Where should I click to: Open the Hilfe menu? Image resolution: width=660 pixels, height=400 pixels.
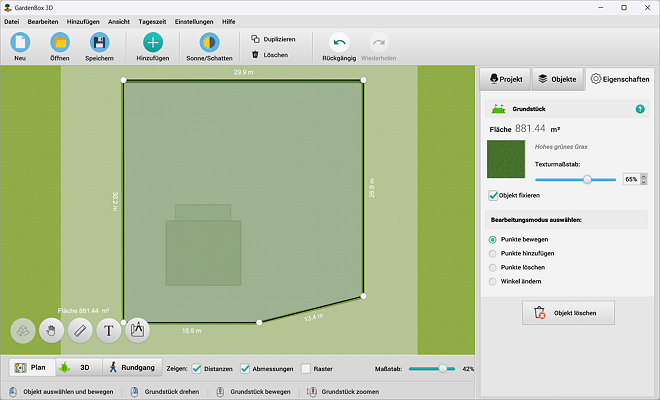click(229, 21)
